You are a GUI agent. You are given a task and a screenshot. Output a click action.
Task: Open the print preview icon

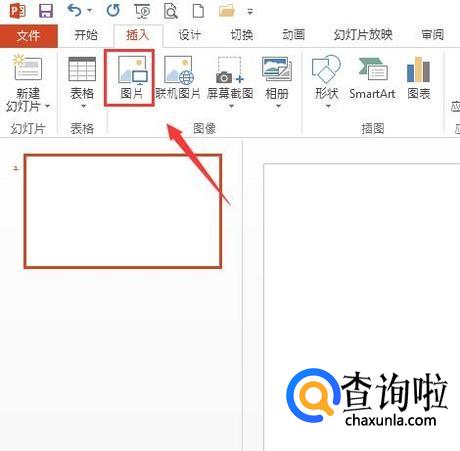(x=171, y=11)
